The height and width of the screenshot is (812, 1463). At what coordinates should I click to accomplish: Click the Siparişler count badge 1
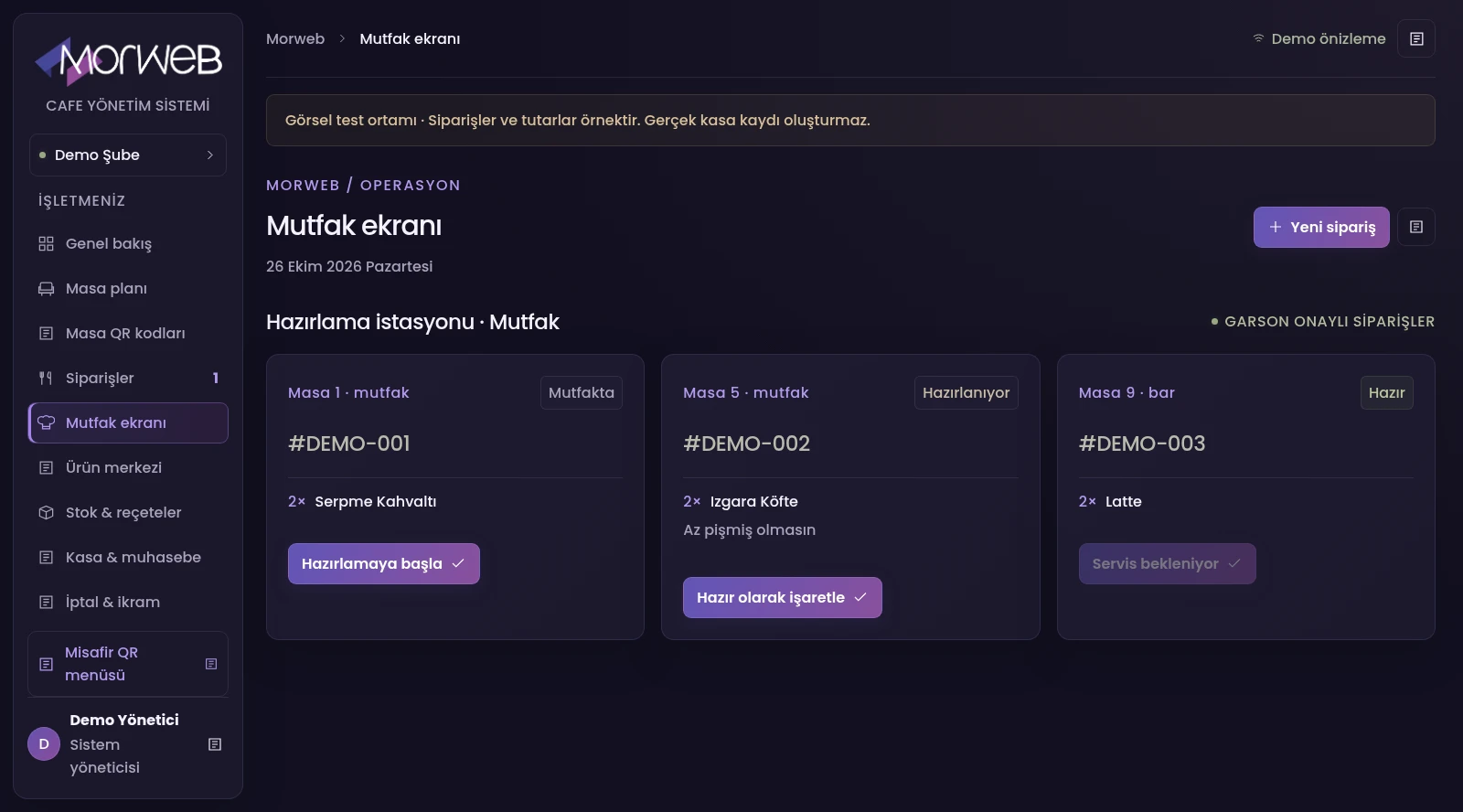(x=216, y=378)
